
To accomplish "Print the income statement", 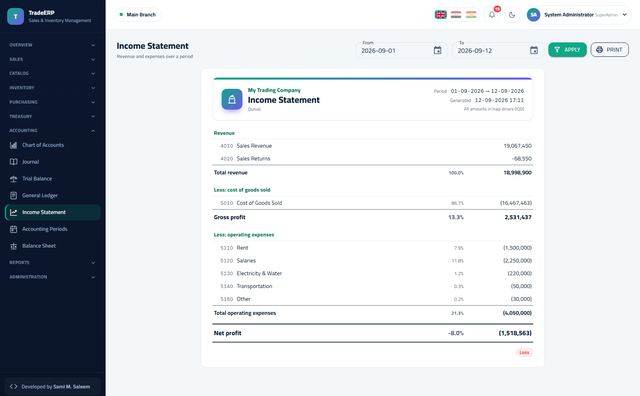I will click(609, 50).
